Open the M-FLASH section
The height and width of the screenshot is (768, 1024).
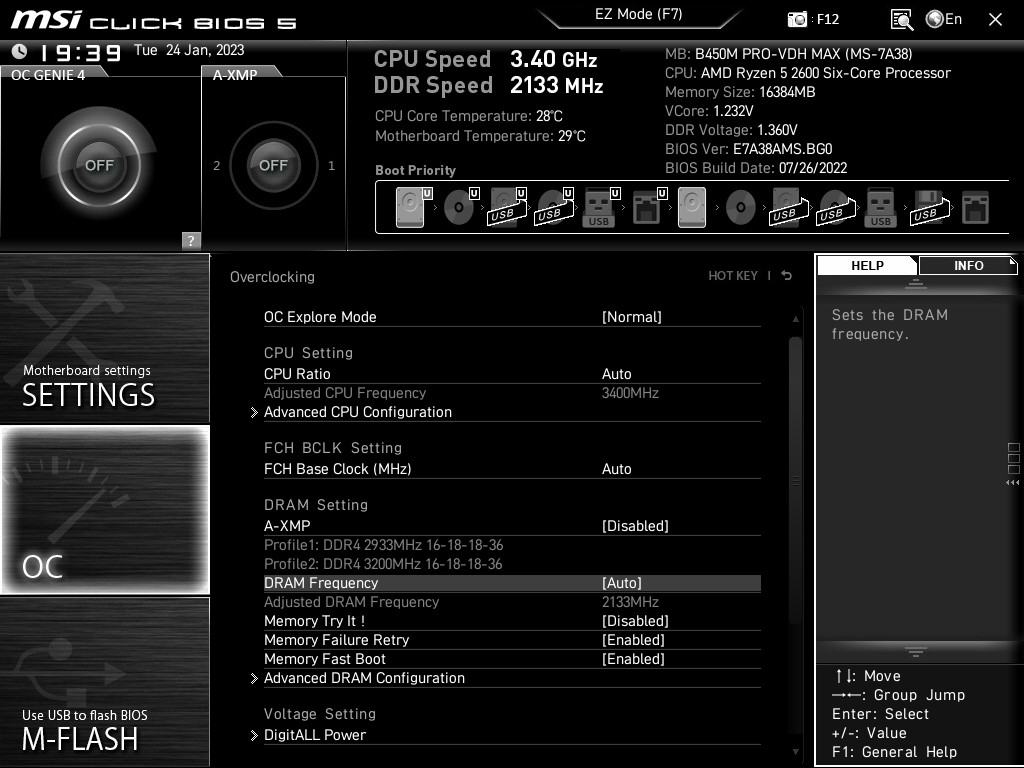pos(104,681)
